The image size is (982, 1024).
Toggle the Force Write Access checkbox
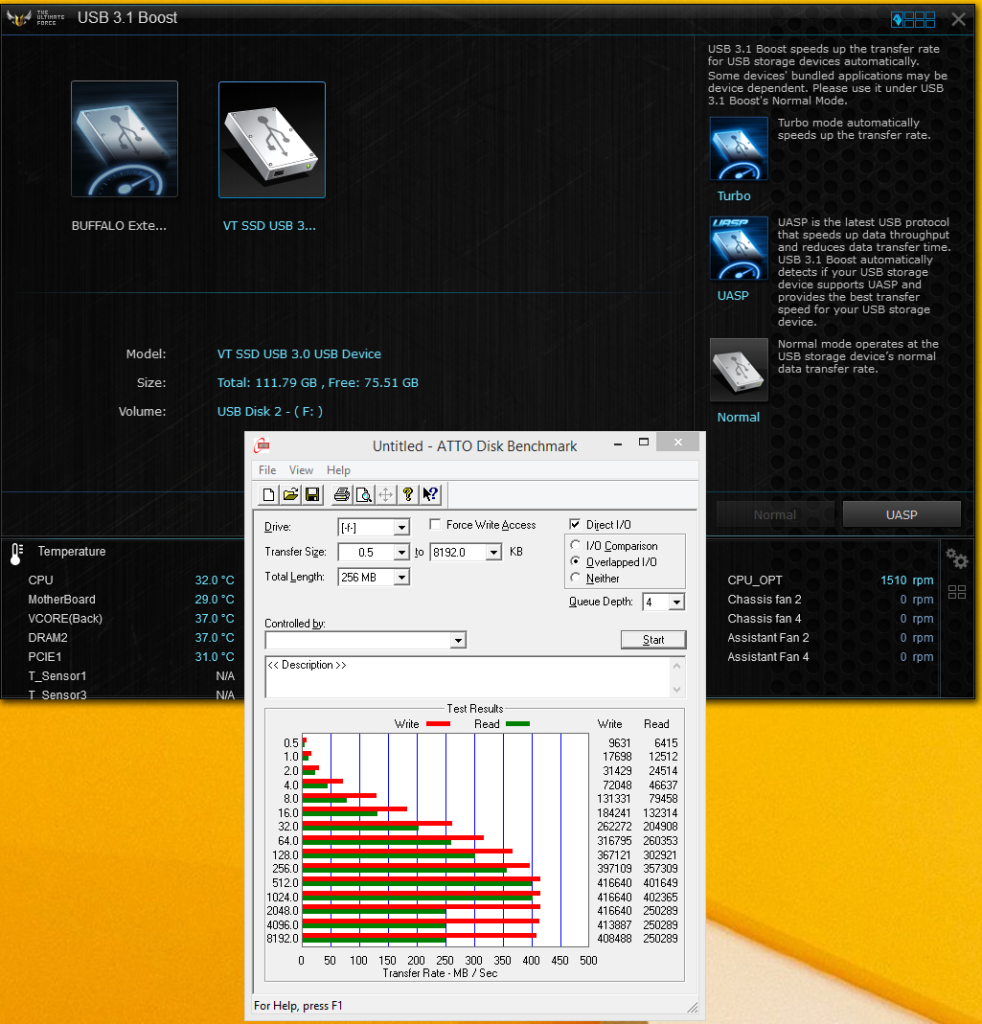pos(435,524)
